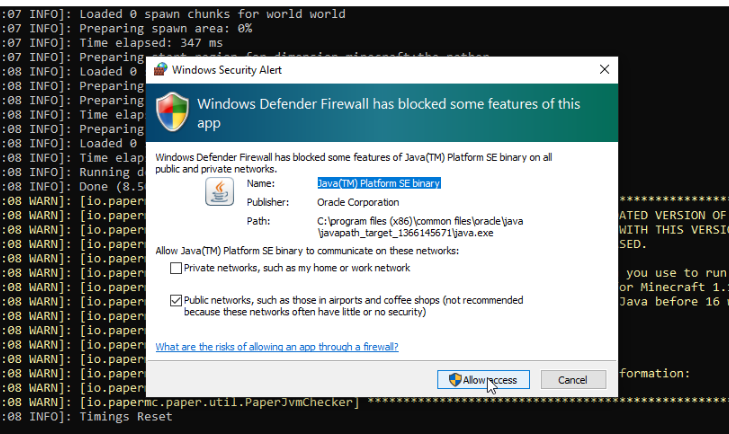The width and height of the screenshot is (729, 434).
Task: Toggle Public networks via its airports and coffee shops label
Action: (353, 306)
